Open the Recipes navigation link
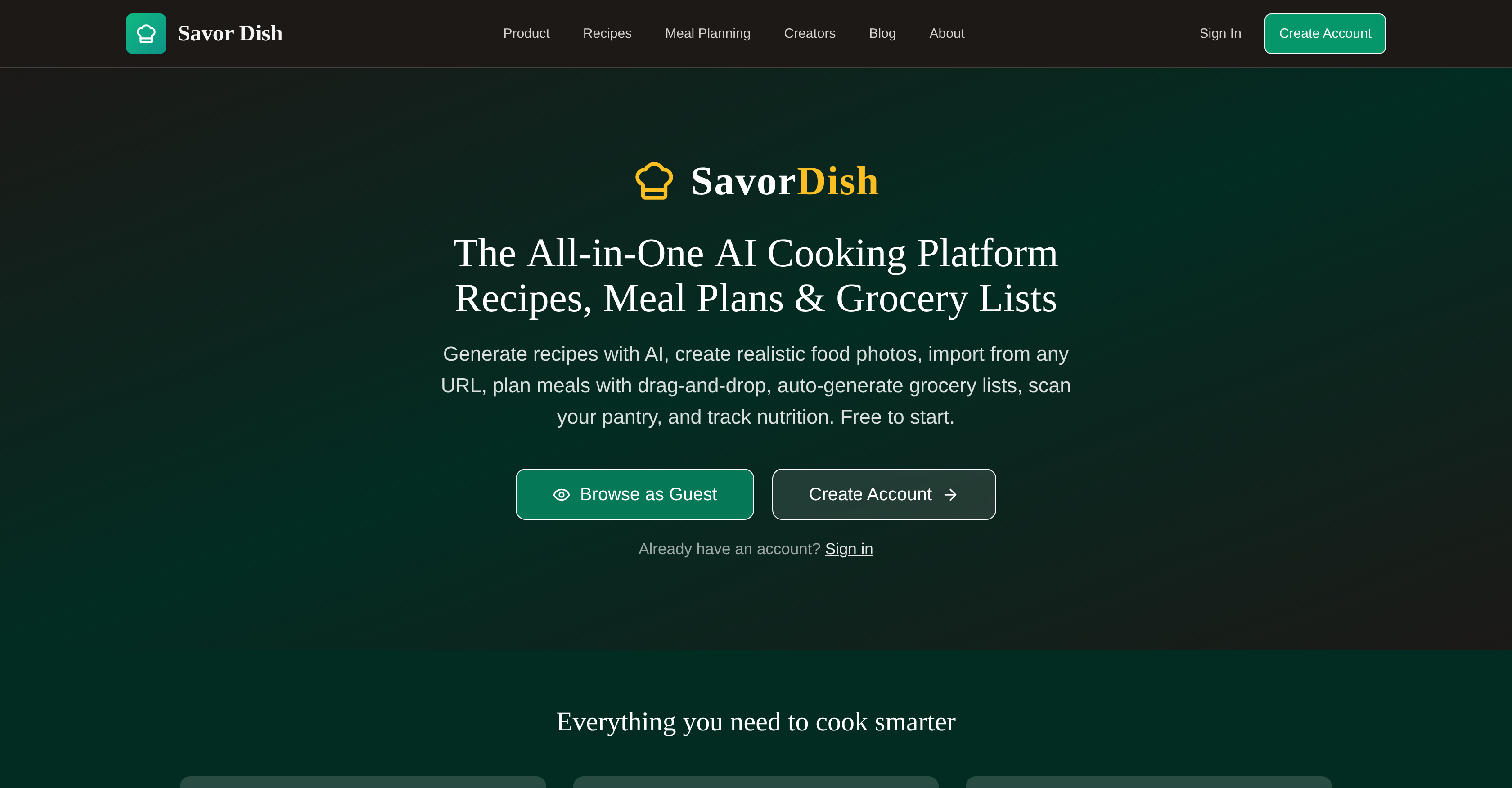This screenshot has width=1512, height=788. (607, 33)
